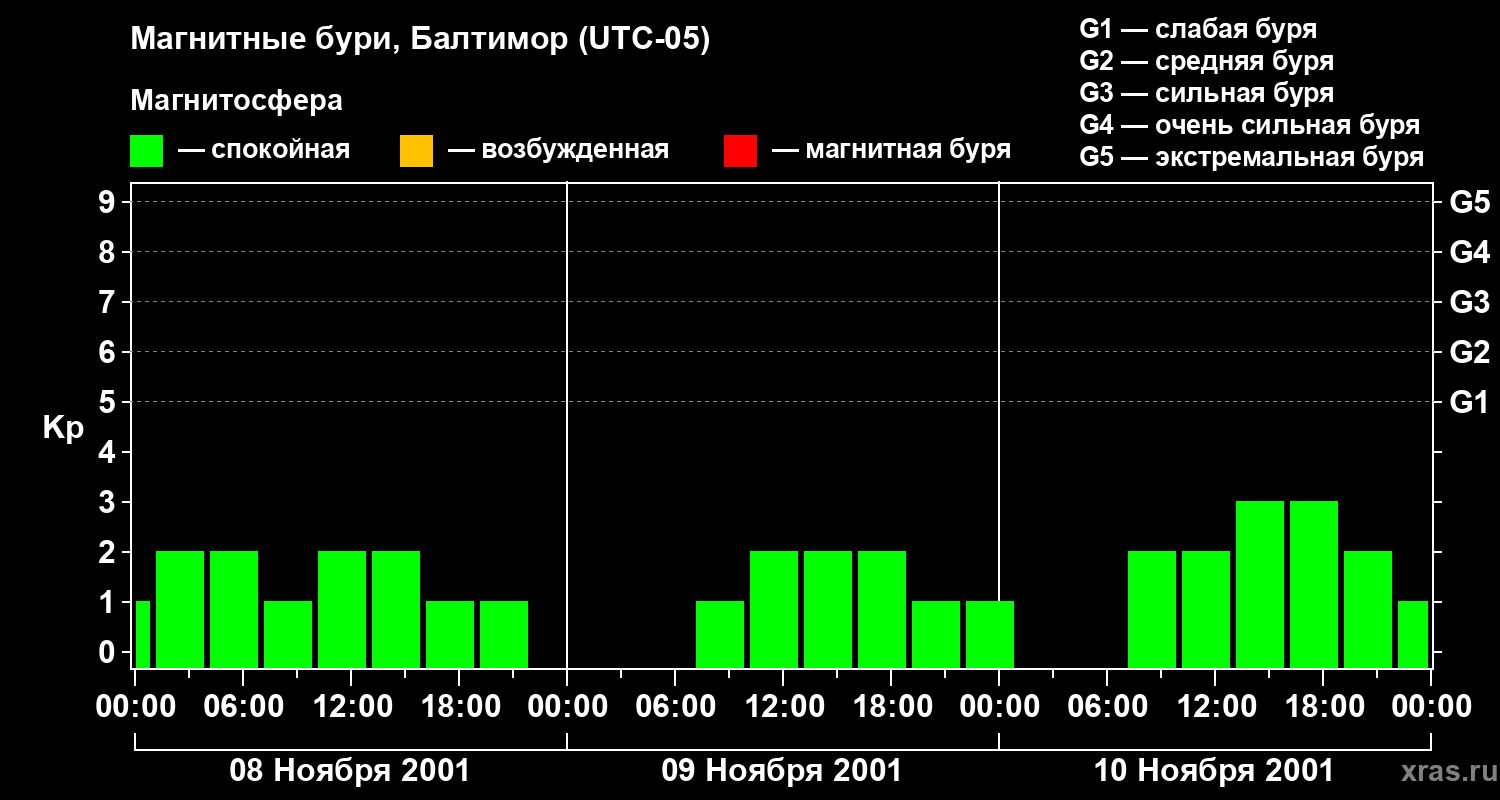This screenshot has width=1500, height=800.
Task: Click the "12:00" time label for 08 Ноября
Action: click(351, 706)
